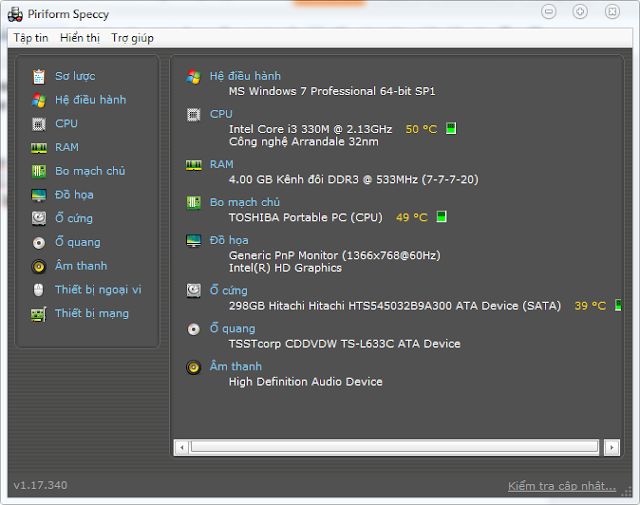Click Hệ điều hành heading in summary
Viewport: 640px width, 505px height.
pos(245,76)
